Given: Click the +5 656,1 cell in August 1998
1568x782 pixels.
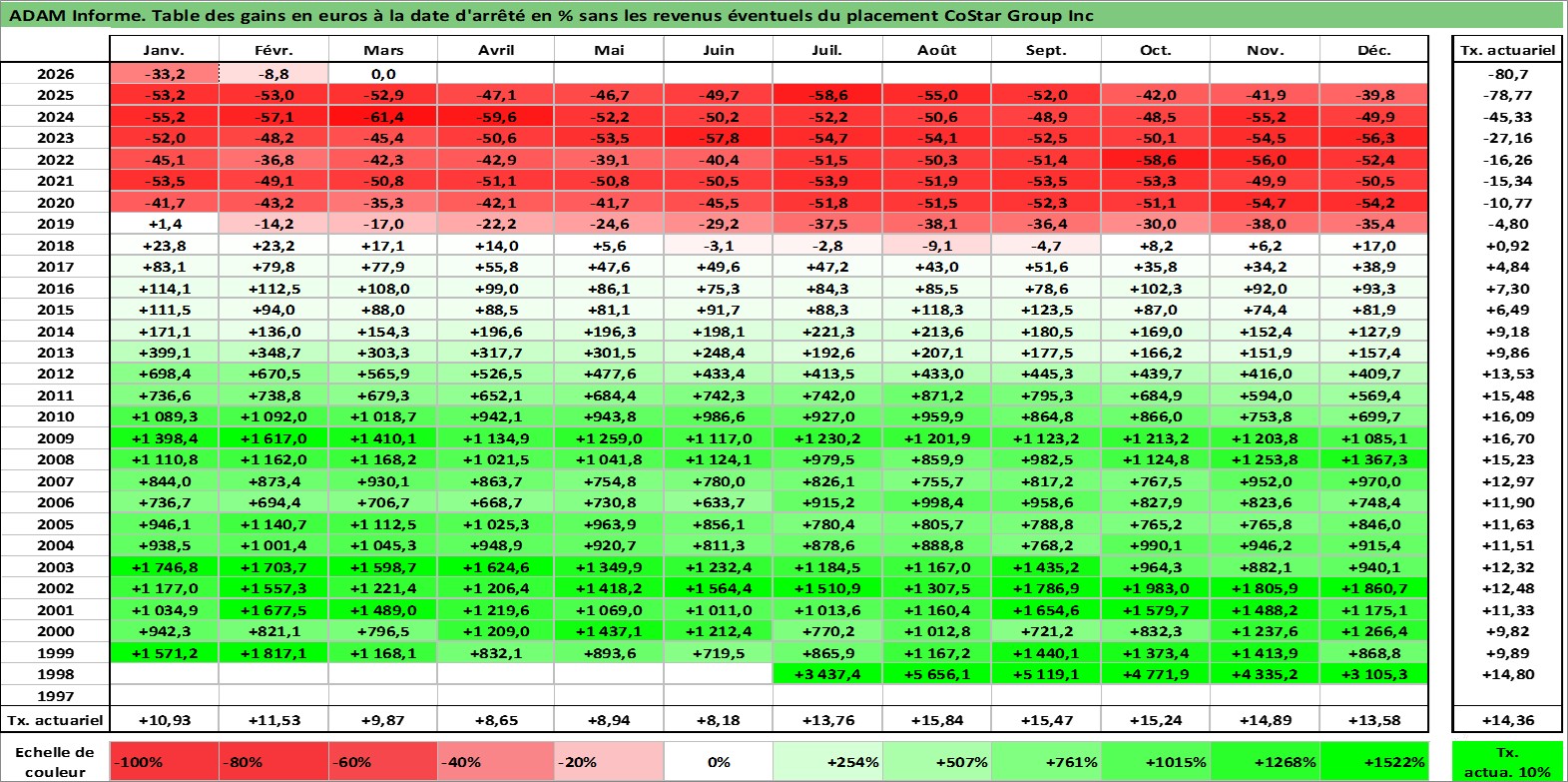Looking at the screenshot, I should tap(936, 674).
